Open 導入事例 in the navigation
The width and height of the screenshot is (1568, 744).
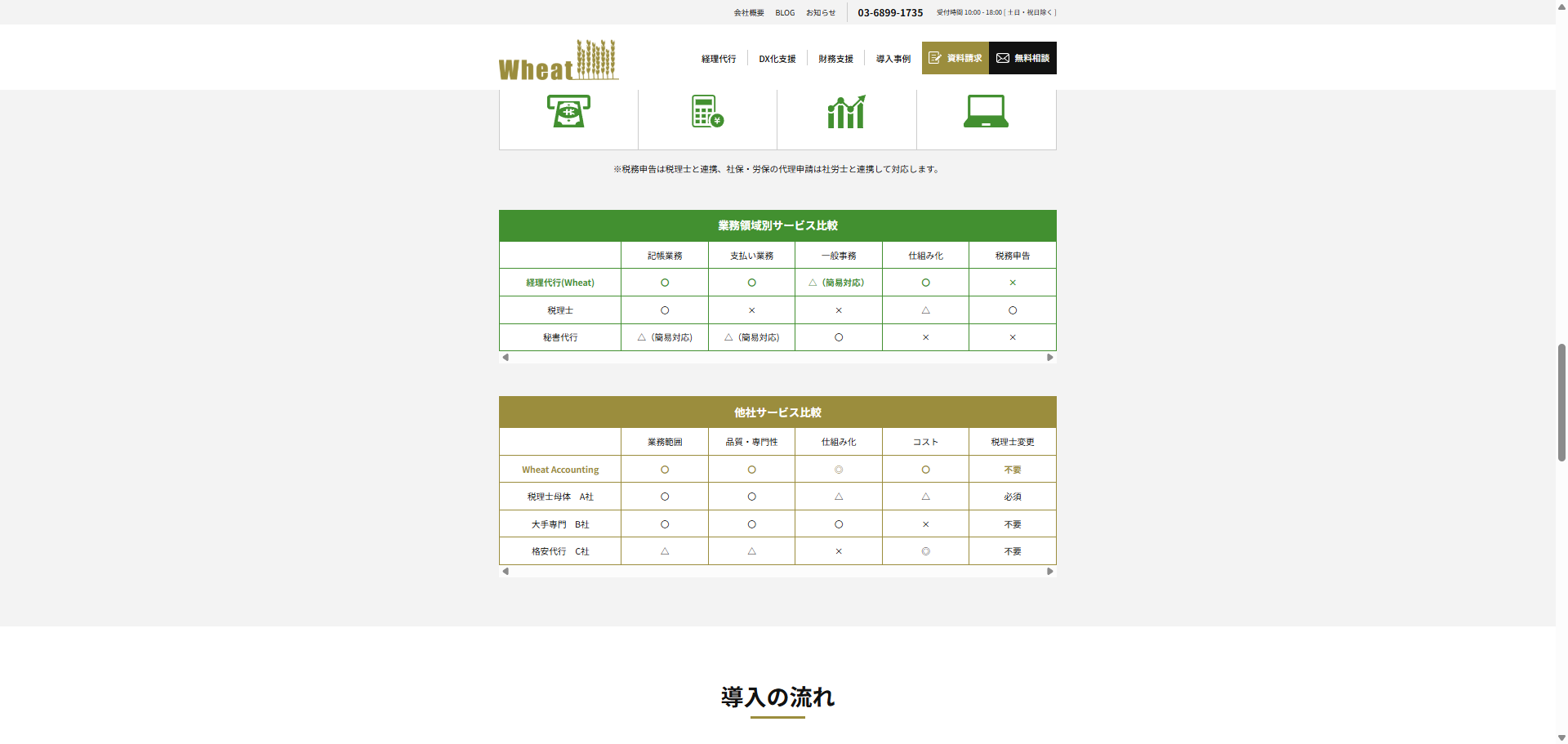coord(893,59)
